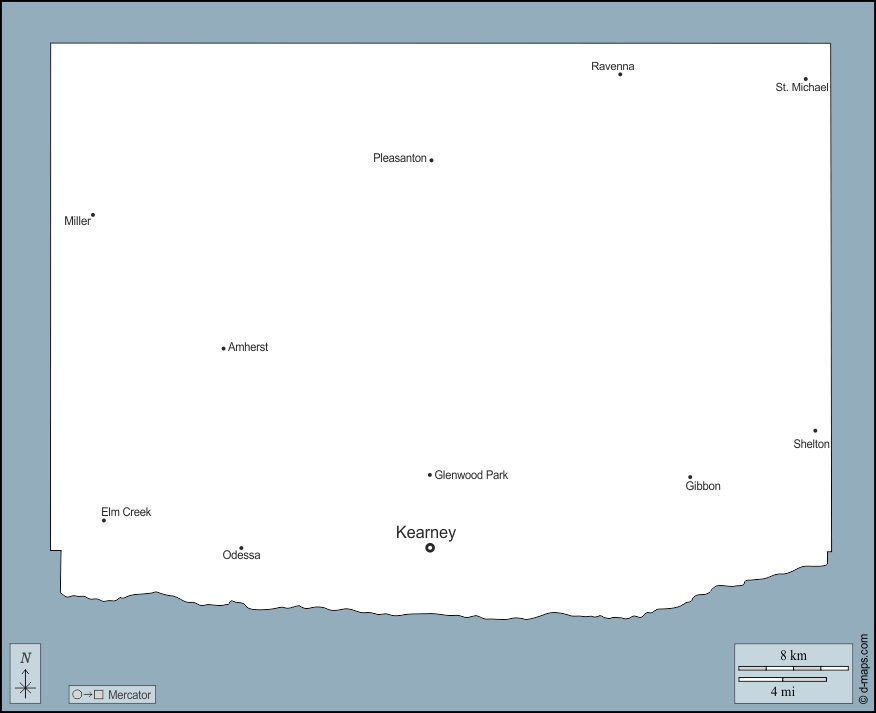Viewport: 876px width, 713px height.
Task: Click the 4 mi scale bar
Action: [782, 680]
